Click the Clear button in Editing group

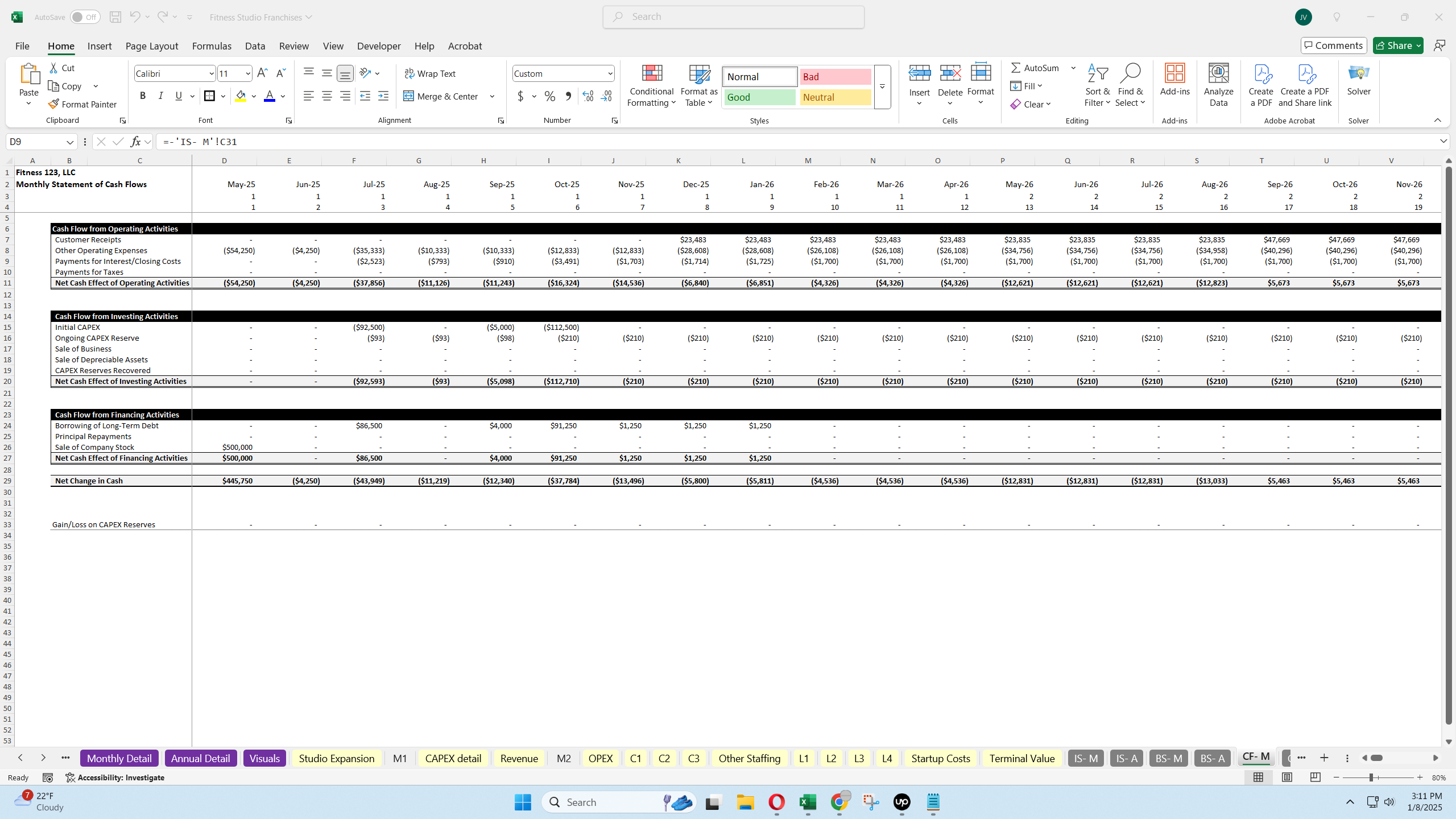click(x=1031, y=104)
